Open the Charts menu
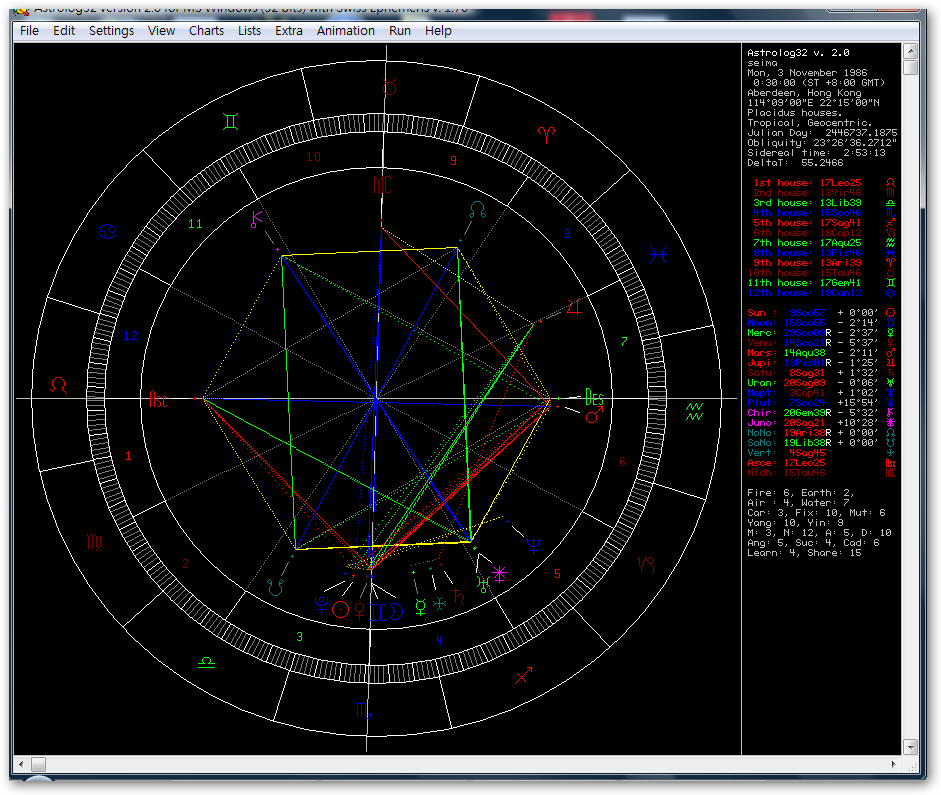941x795 pixels. tap(206, 31)
